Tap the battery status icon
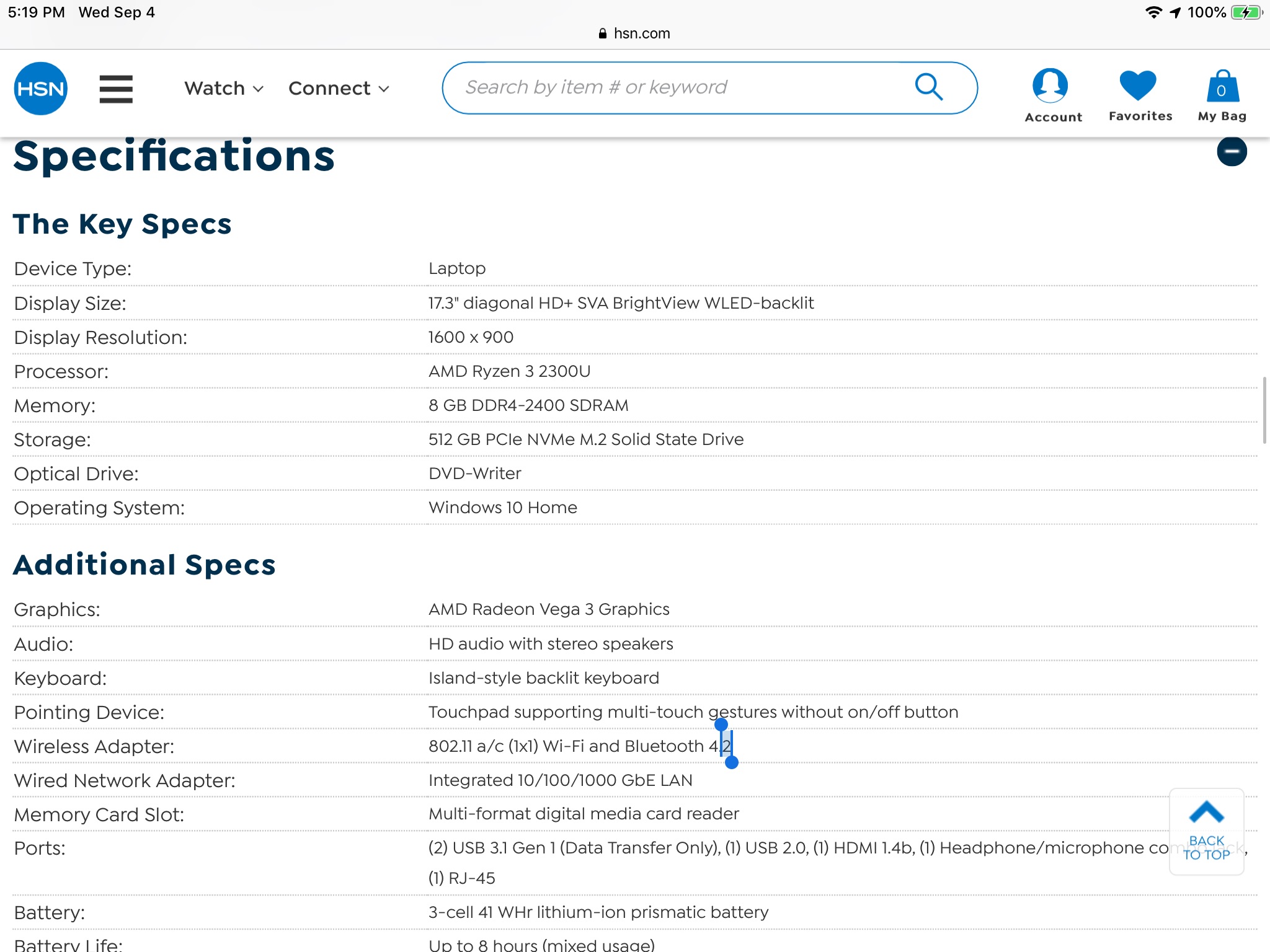The height and width of the screenshot is (952, 1270). [1246, 12]
